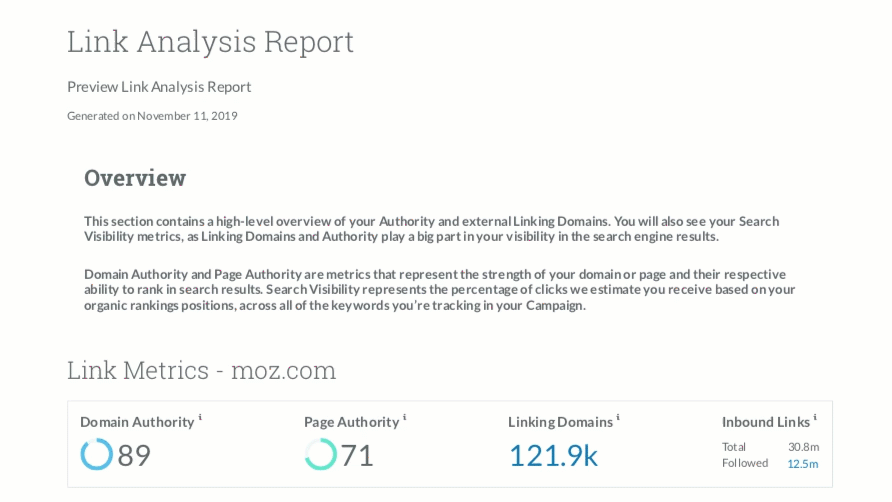
Task: Select the Page Authority score 71
Action: pyautogui.click(x=357, y=456)
